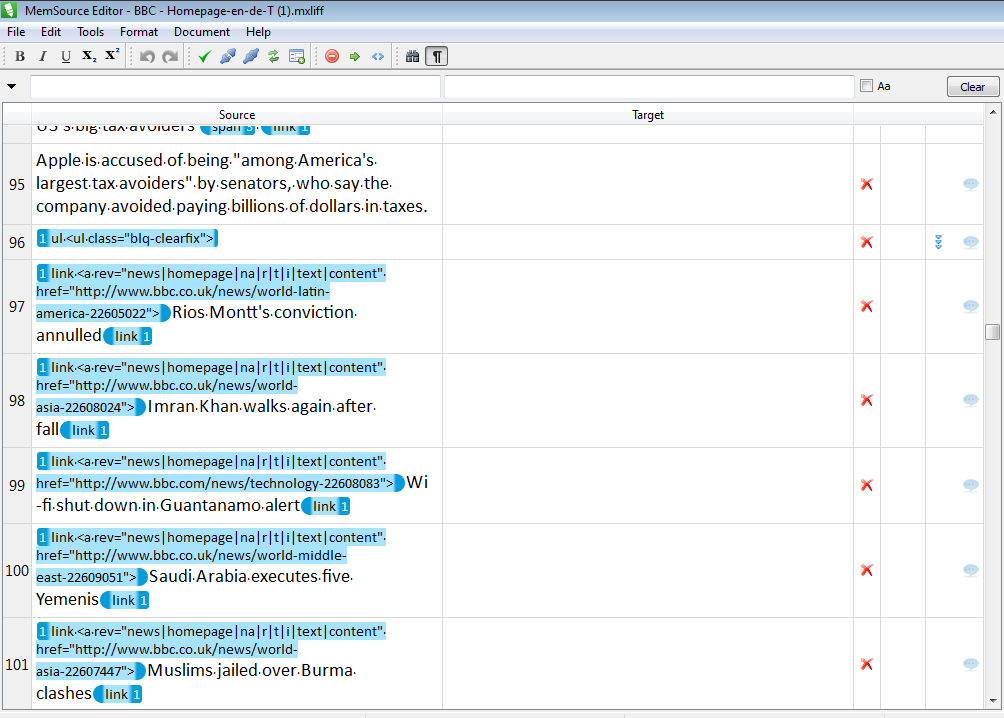This screenshot has height=718, width=1004.
Task: Click the vertical scrollbar thumb
Action: 992,332
